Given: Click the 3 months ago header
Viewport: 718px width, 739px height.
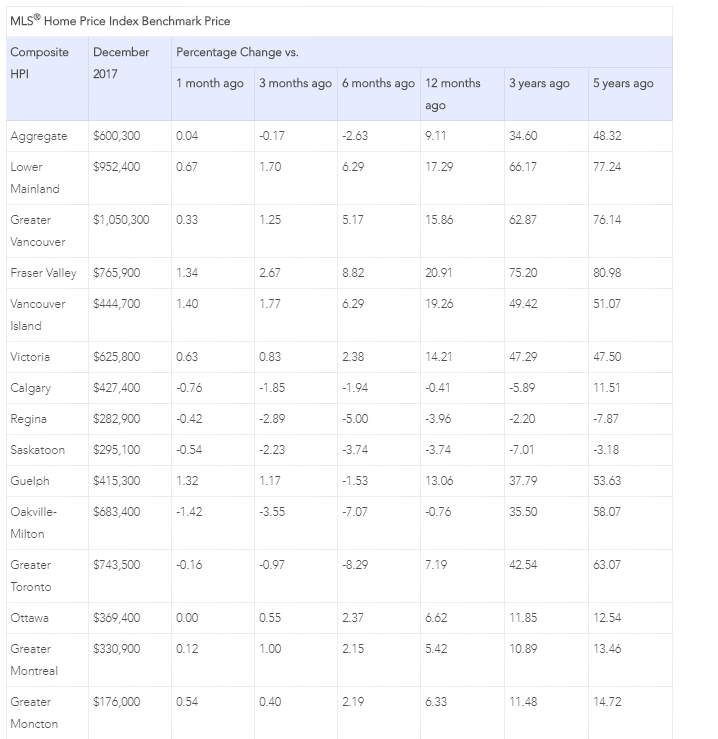Looking at the screenshot, I should click(x=296, y=83).
